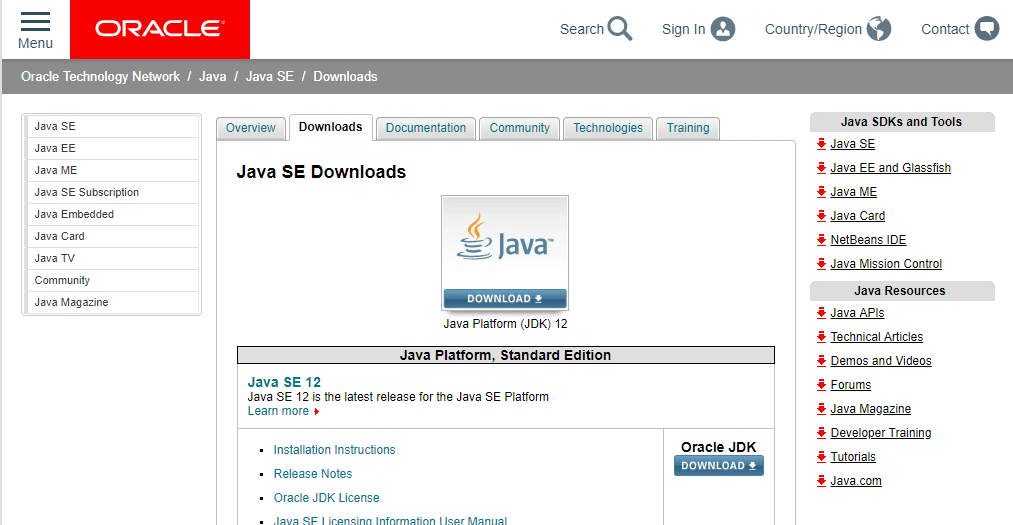Open Java Card in left sidebar
The height and width of the screenshot is (525, 1013).
pos(112,236)
